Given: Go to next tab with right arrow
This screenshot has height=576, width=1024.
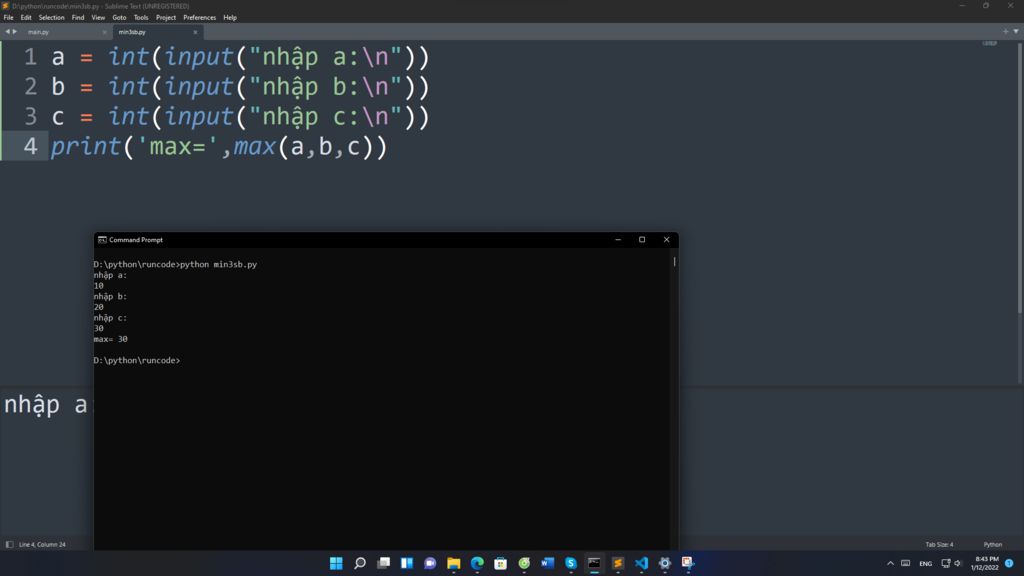Looking at the screenshot, I should [x=14, y=31].
